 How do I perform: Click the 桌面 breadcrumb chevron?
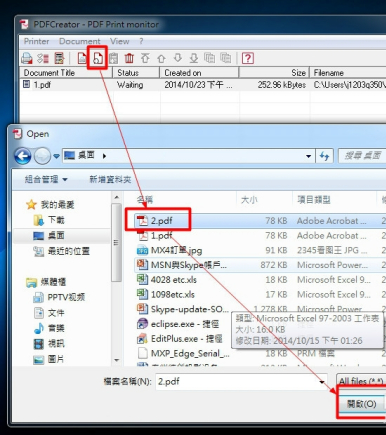pos(104,156)
